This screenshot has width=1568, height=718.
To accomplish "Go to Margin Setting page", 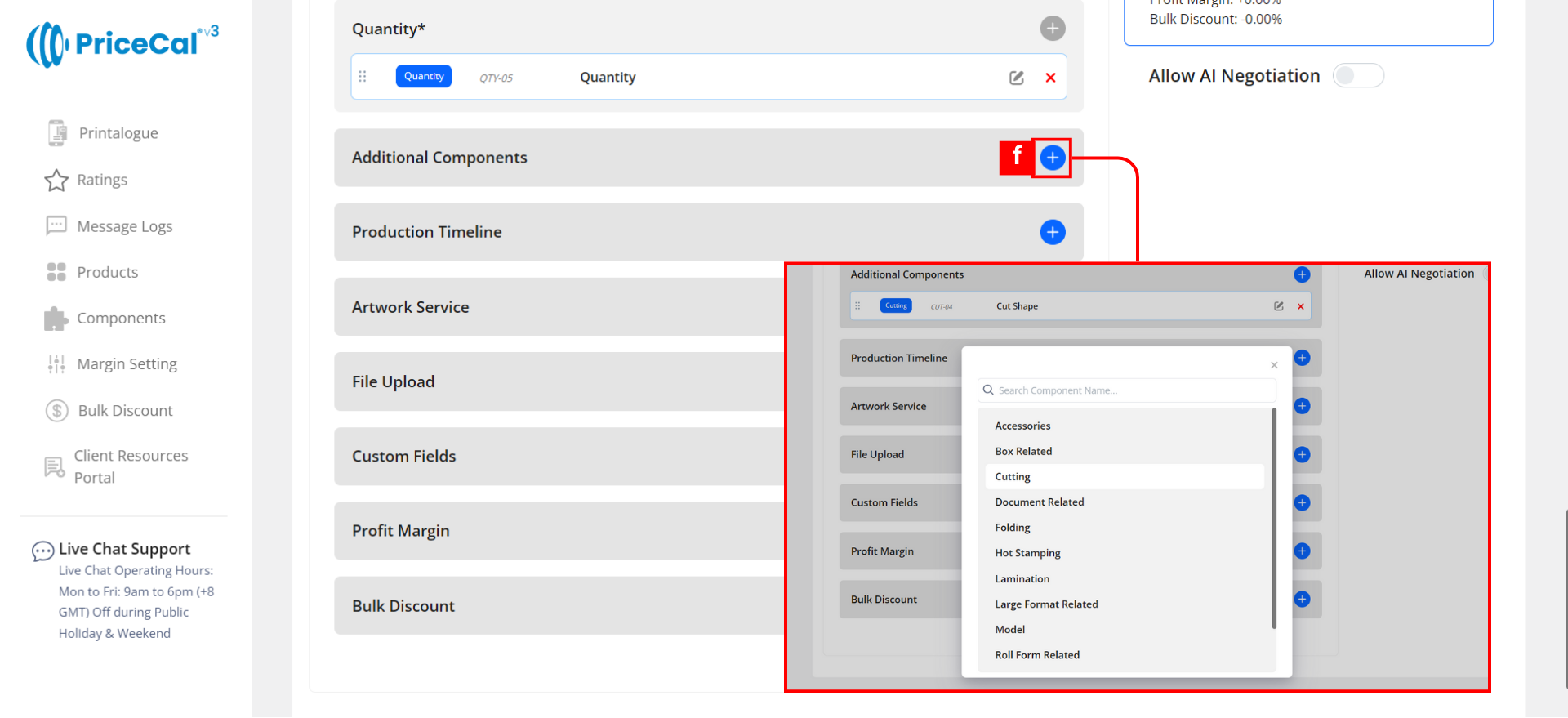I will click(x=127, y=364).
